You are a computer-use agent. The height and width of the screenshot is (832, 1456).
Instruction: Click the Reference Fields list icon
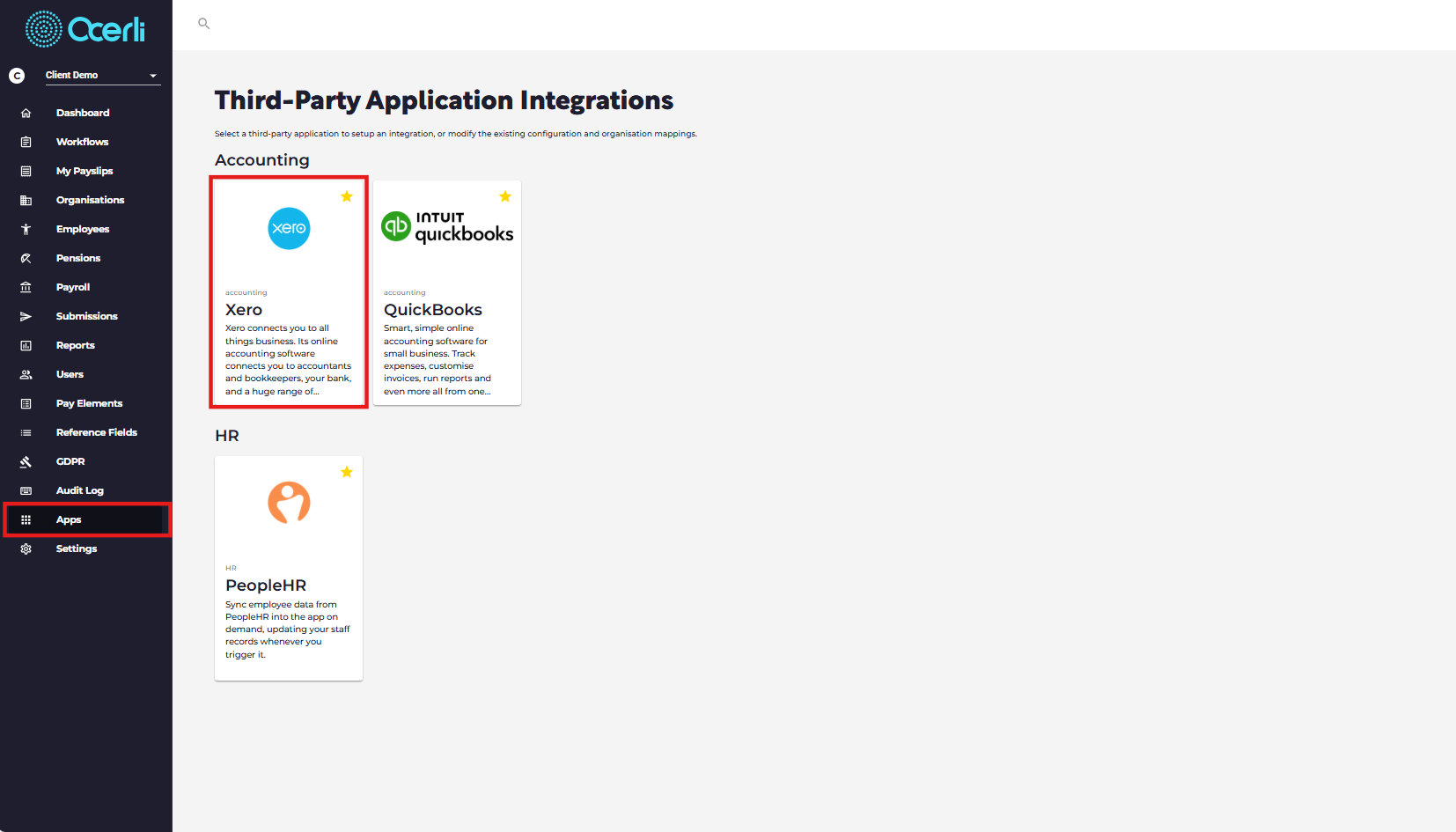coord(26,432)
